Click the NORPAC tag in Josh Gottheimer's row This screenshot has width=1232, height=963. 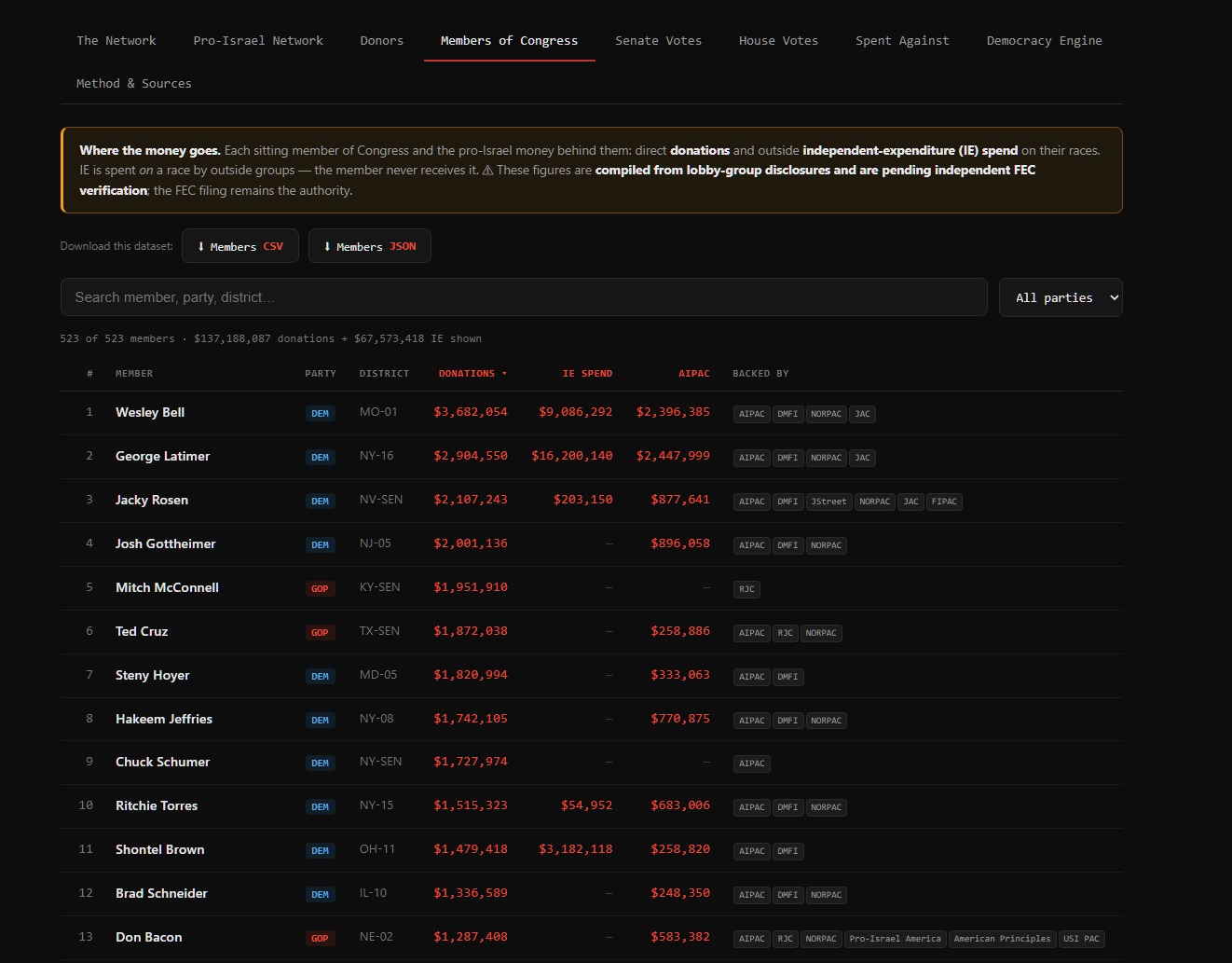pyautogui.click(x=826, y=545)
